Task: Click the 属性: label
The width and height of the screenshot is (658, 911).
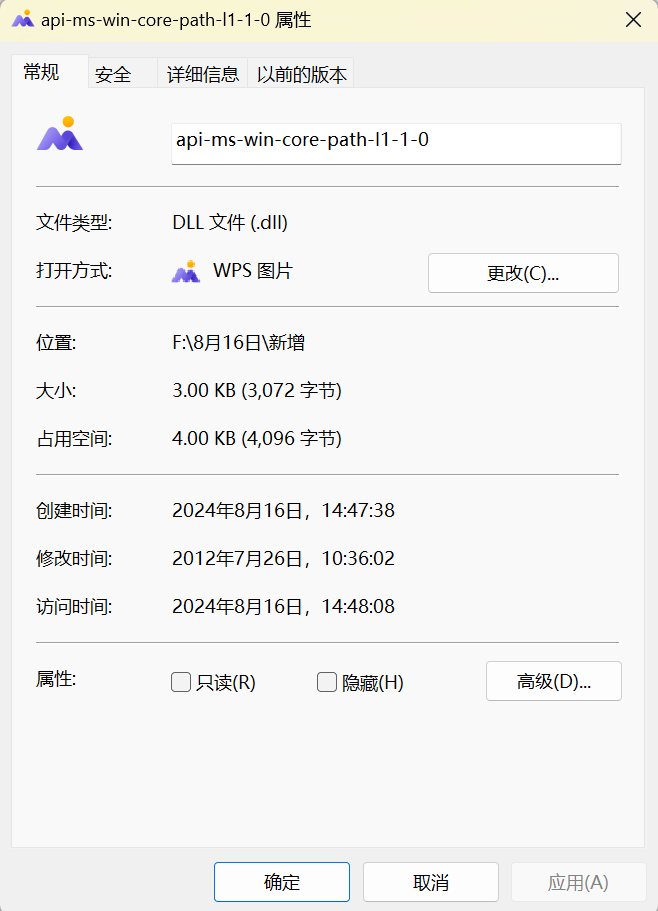Action: coord(56,679)
